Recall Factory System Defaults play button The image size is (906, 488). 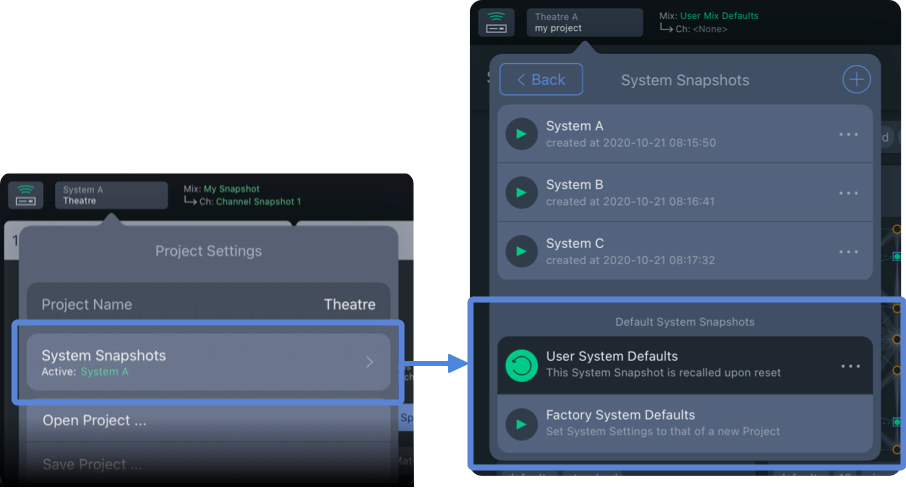(x=521, y=423)
